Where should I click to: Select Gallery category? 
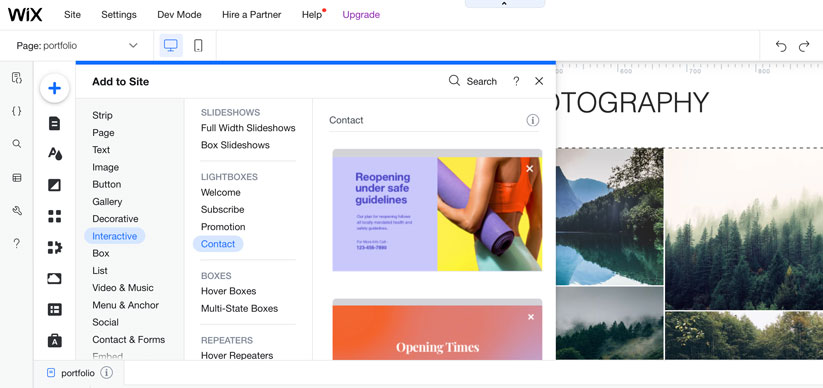coord(107,202)
